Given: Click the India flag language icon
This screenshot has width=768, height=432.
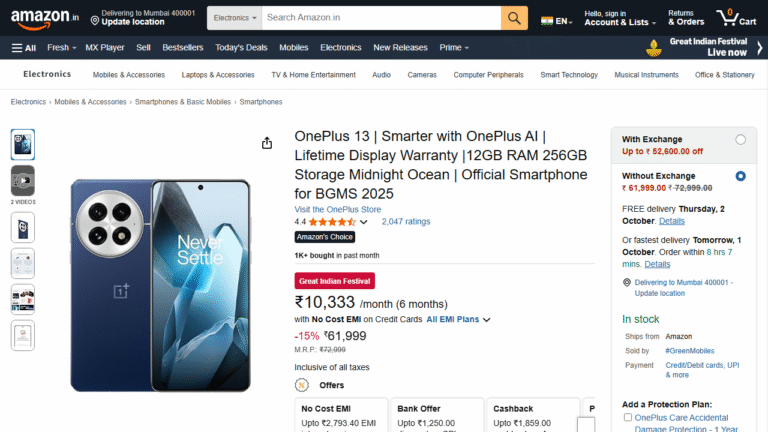Looking at the screenshot, I should tap(546, 19).
